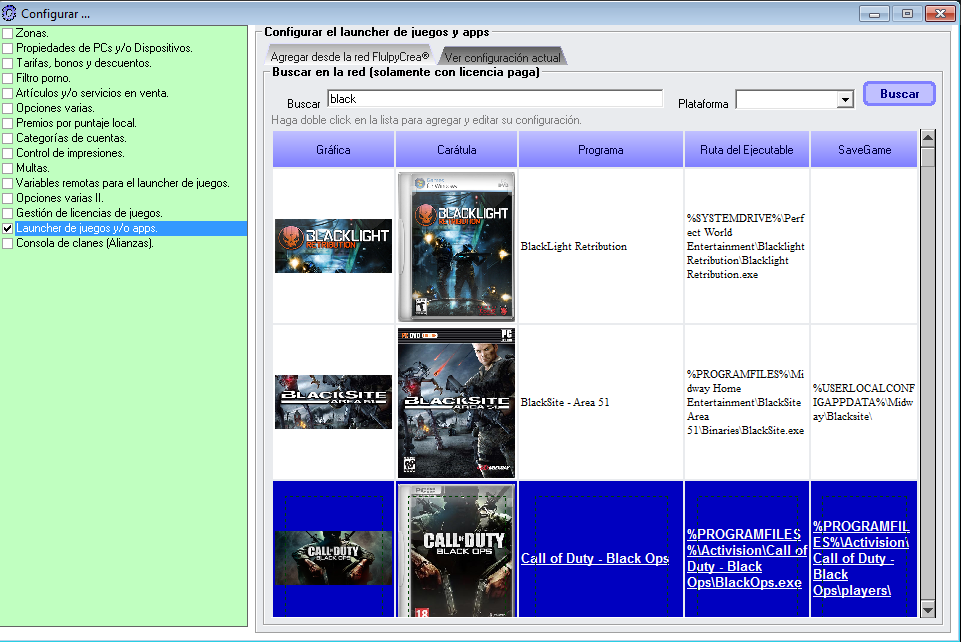Select the BlackLight Retribution banner graphic
This screenshot has width=961, height=642.
pyautogui.click(x=333, y=246)
